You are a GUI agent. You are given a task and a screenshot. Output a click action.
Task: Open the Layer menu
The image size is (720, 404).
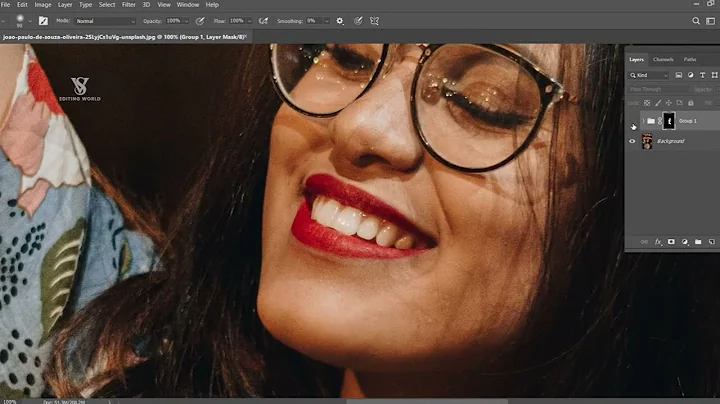(x=65, y=5)
